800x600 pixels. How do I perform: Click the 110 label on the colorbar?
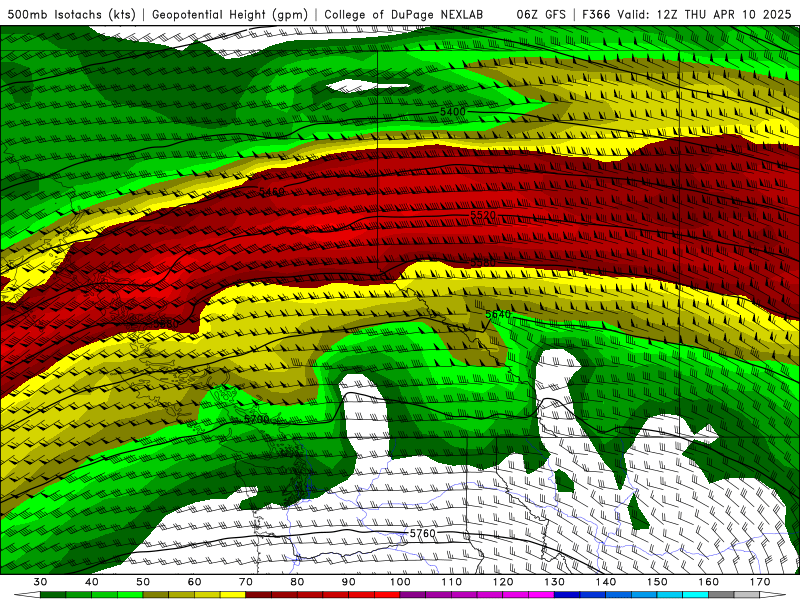[x=452, y=582]
